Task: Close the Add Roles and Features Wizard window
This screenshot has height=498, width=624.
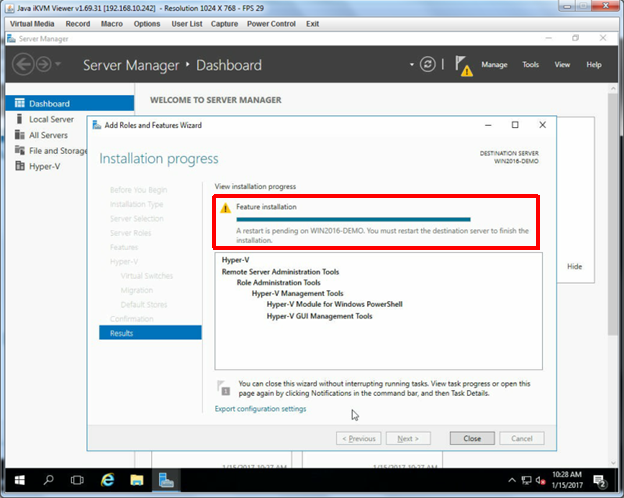Action: click(542, 125)
